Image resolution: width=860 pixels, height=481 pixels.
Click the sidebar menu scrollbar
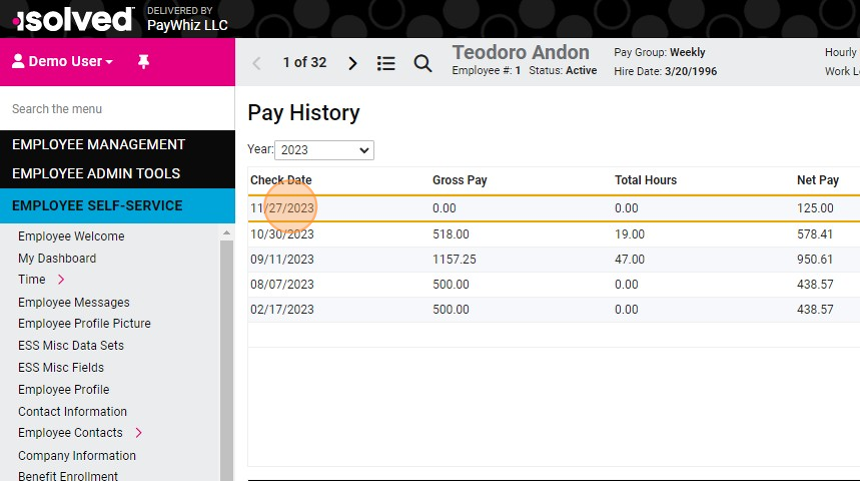[227, 360]
